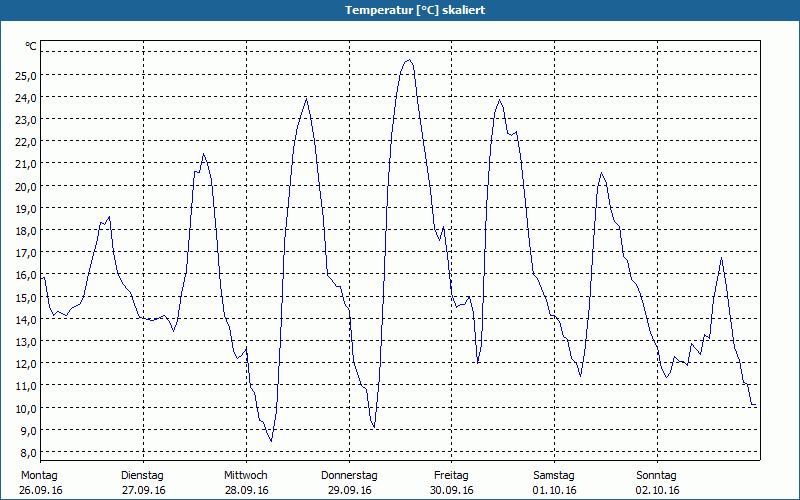Select the 14,0 axis value
The height and width of the screenshot is (500, 800).
coord(26,319)
